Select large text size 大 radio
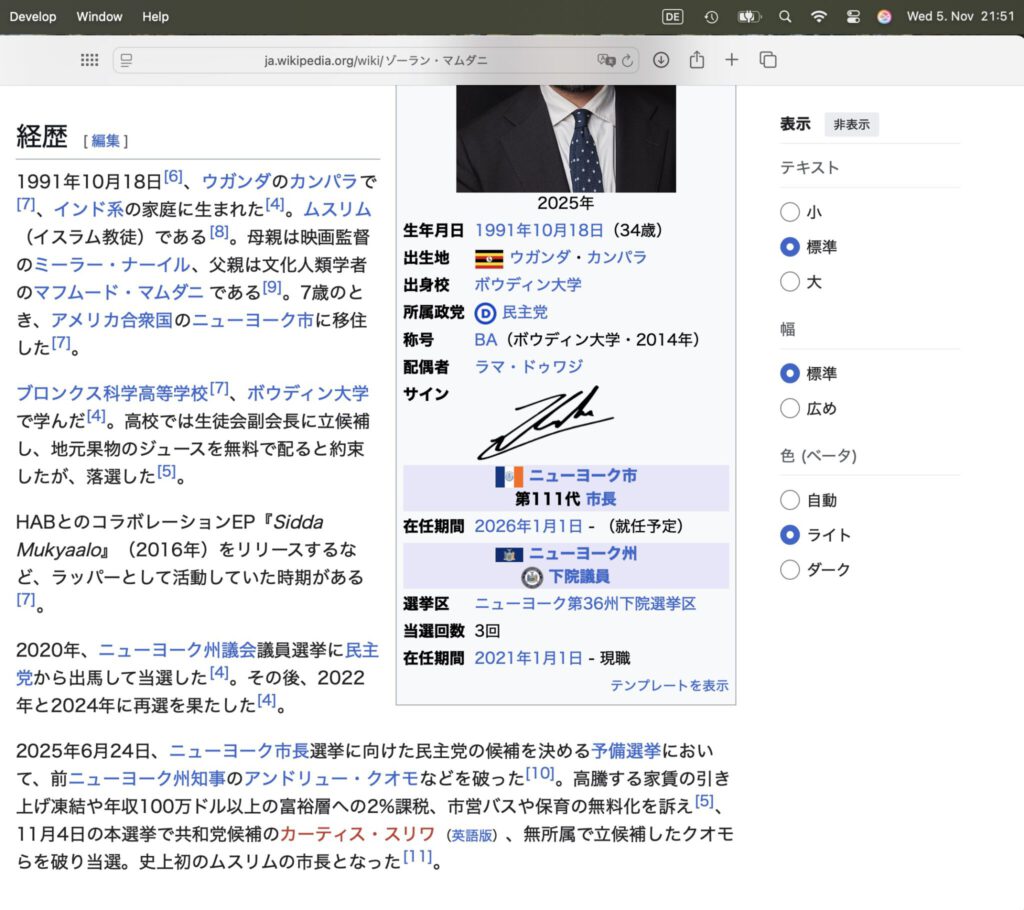1024x910 pixels. click(x=790, y=282)
